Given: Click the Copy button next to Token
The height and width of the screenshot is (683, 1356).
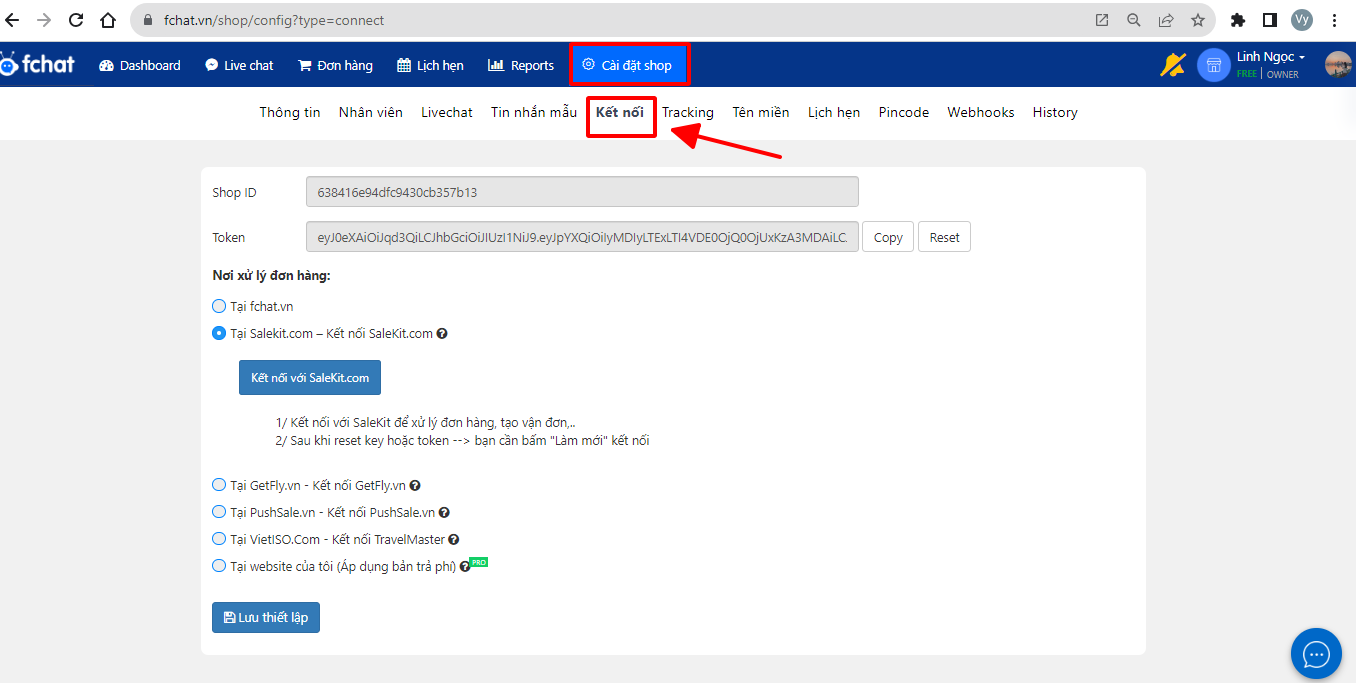Looking at the screenshot, I should coord(887,238).
